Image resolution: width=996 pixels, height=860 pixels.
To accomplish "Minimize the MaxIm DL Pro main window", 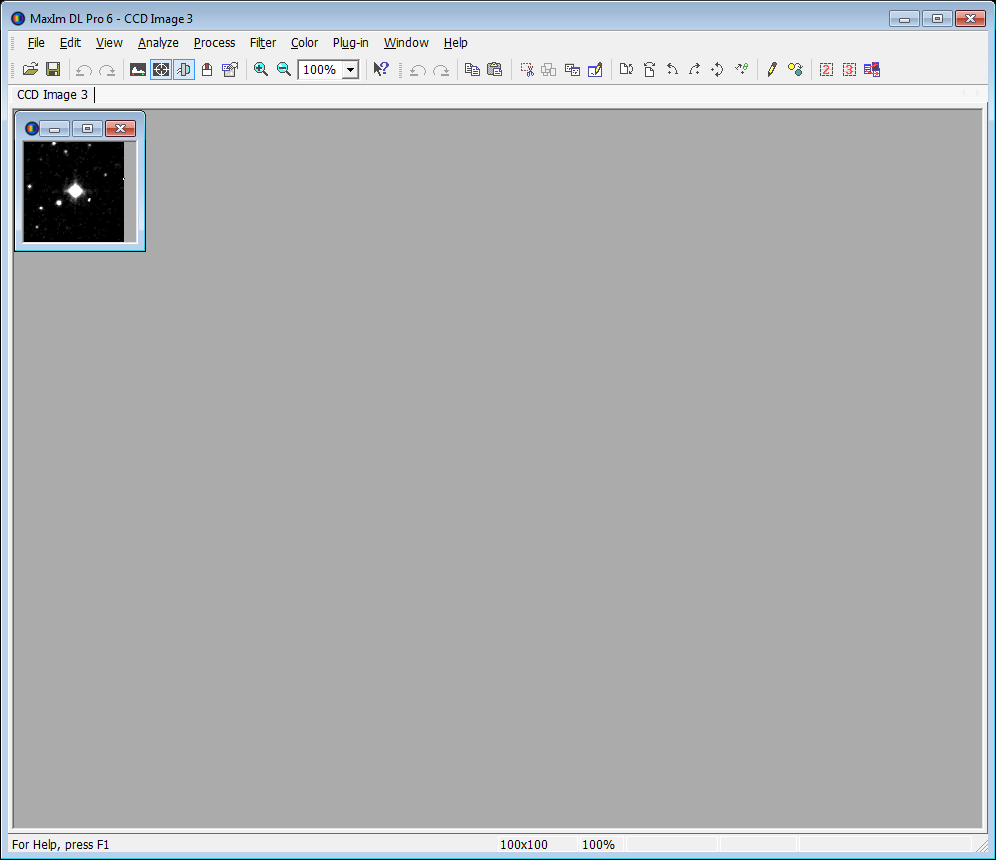I will (905, 18).
